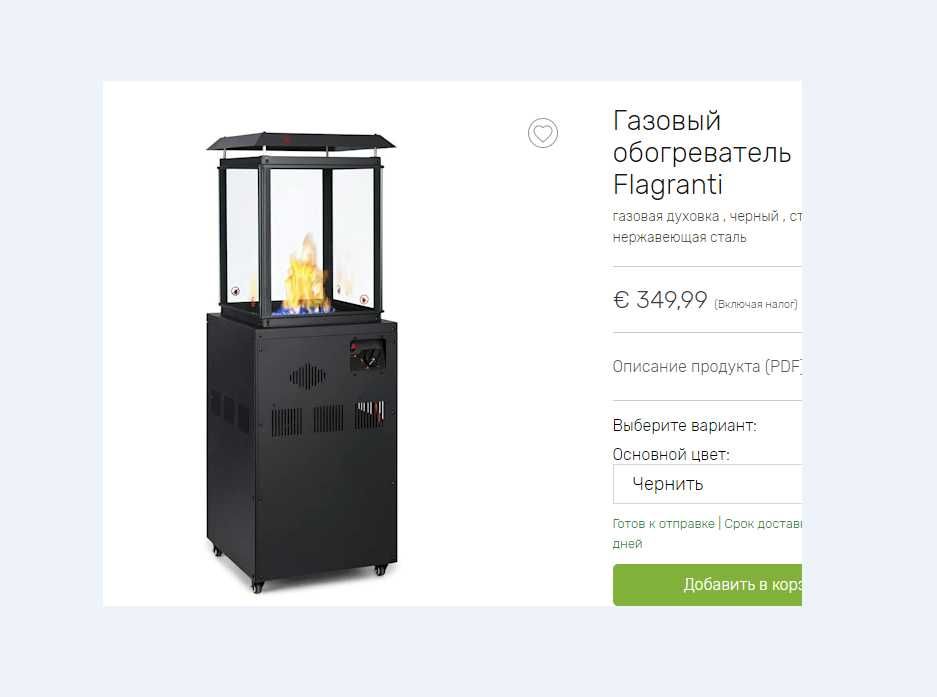Viewport: 937px width, 697px height.
Task: Click the flame inside the heater image
Action: tap(305, 275)
